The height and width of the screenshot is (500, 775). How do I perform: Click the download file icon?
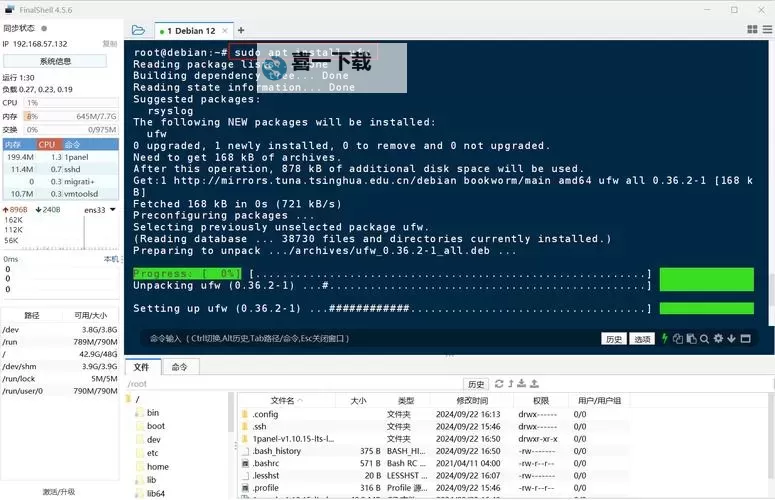tap(521, 383)
